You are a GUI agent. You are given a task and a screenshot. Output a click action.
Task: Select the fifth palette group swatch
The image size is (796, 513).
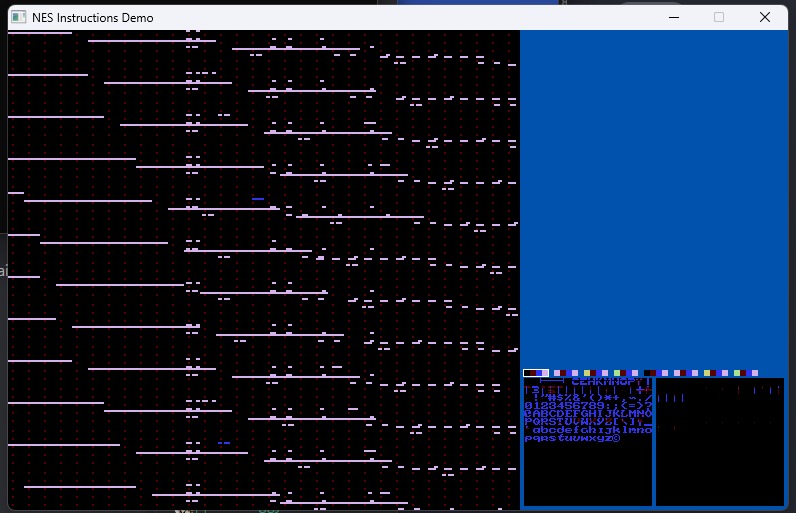[657, 373]
